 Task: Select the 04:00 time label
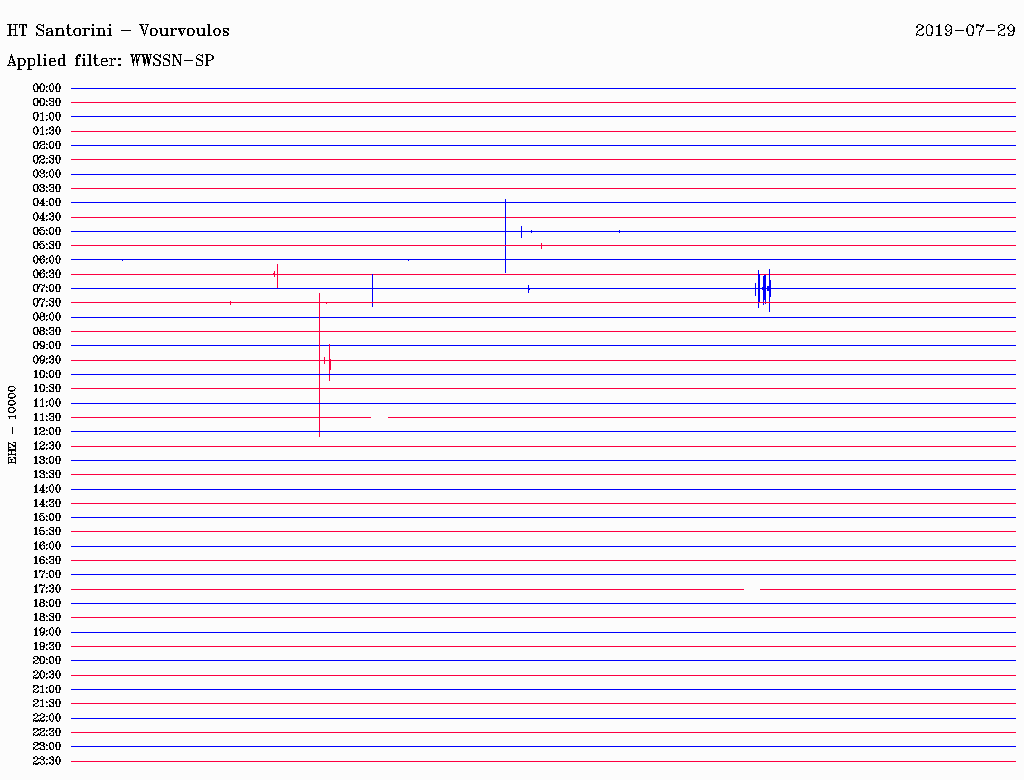coord(47,203)
